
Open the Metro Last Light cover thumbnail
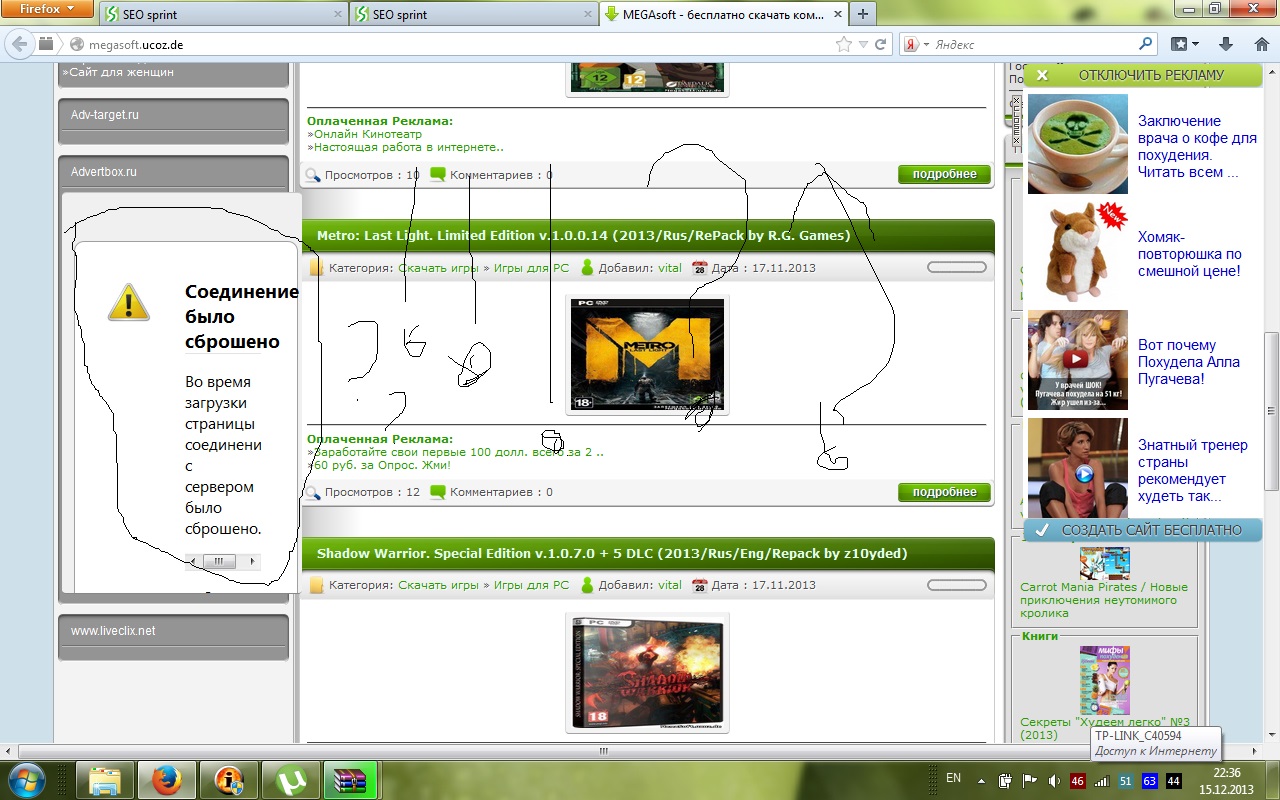click(647, 354)
